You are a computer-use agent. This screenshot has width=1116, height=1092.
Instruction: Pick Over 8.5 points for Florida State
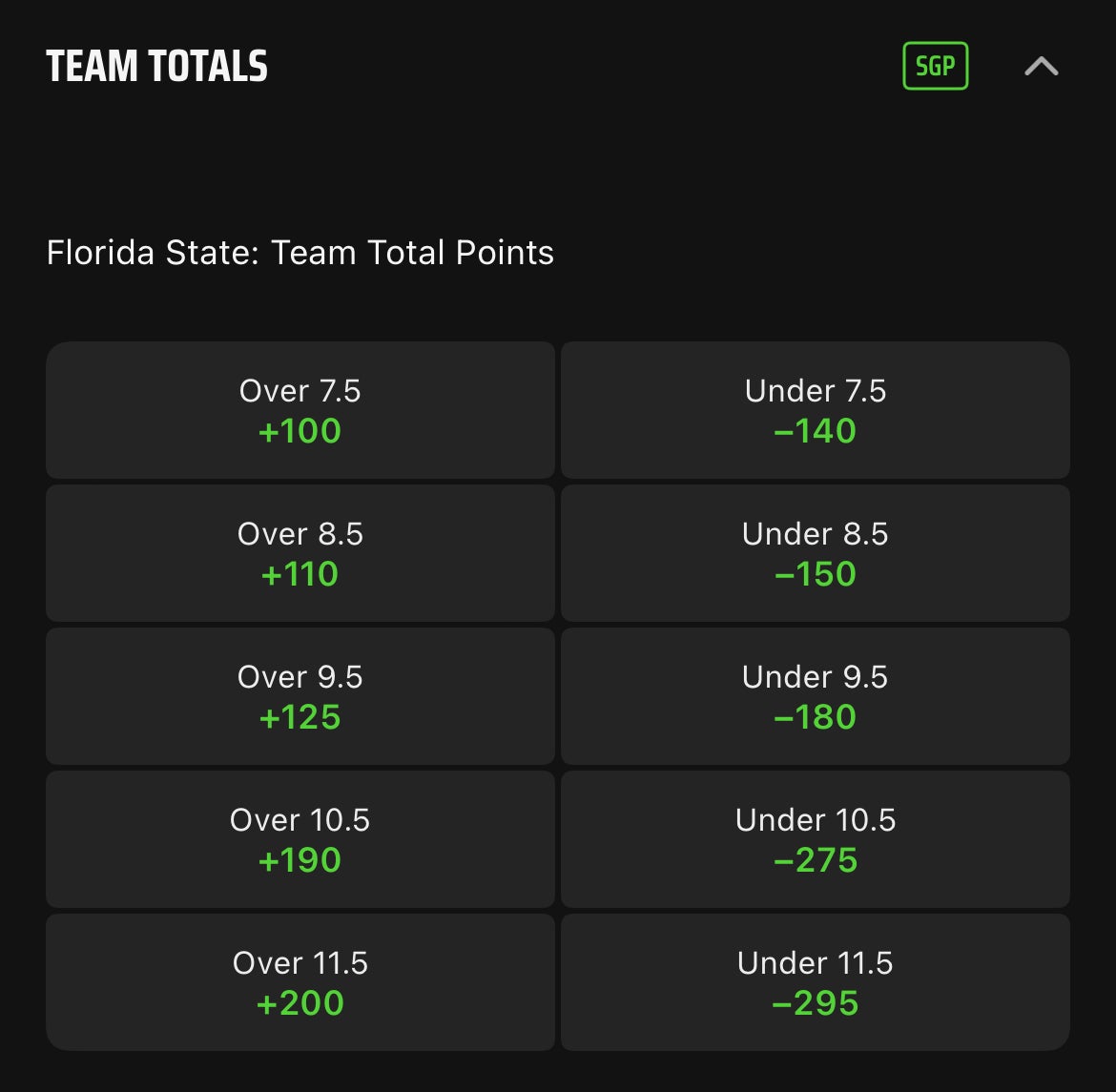tap(300, 553)
